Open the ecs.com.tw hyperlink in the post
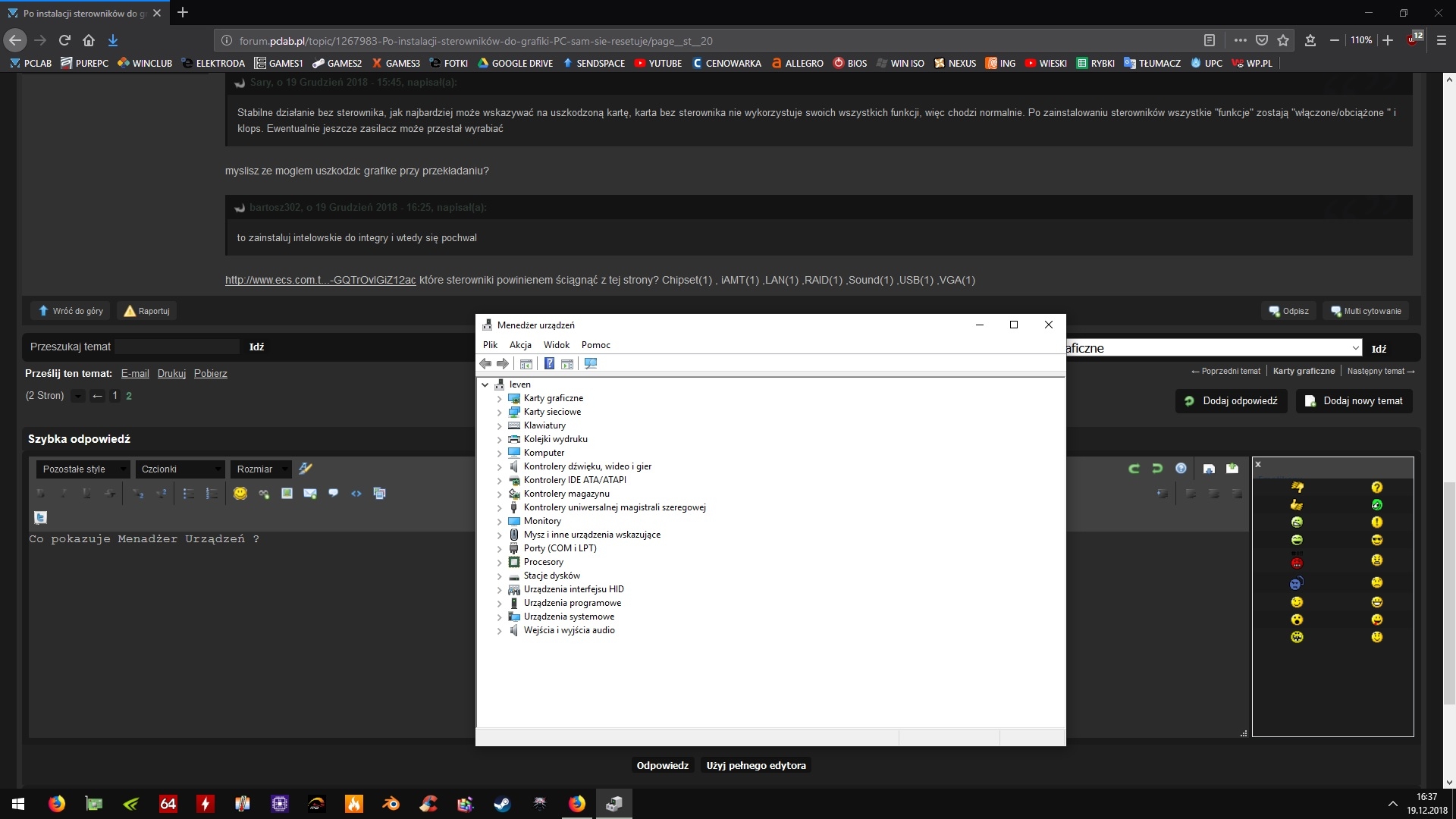Viewport: 1456px width, 819px height. pyautogui.click(x=320, y=280)
